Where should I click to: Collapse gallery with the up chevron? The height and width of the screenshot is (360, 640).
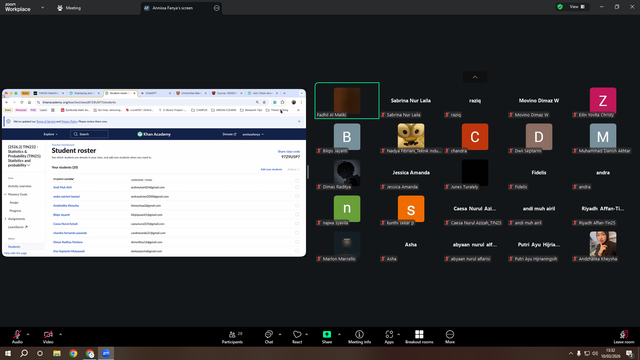tap(475, 77)
